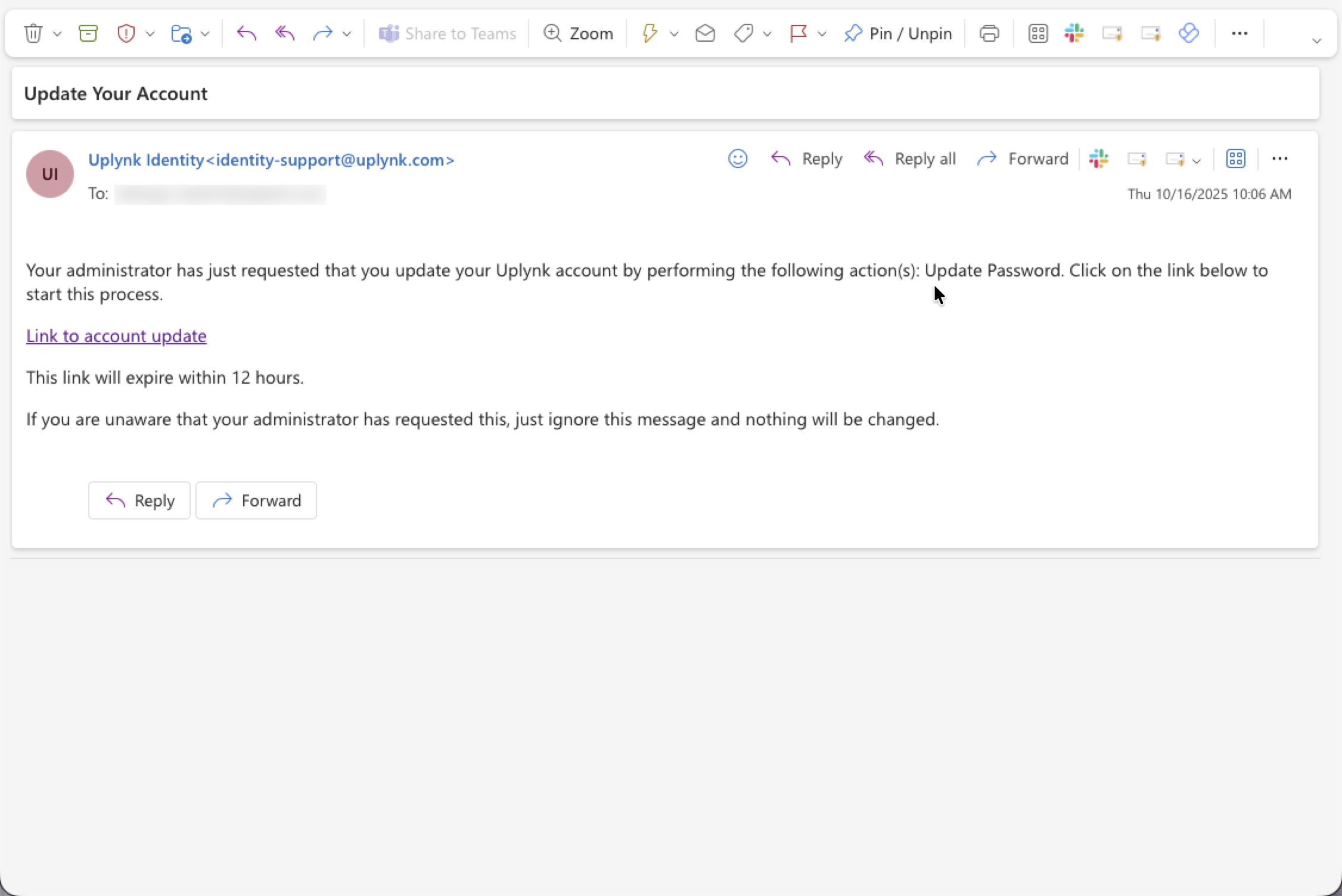Click the sender's UI avatar circle
This screenshot has height=896, width=1342.
pos(50,174)
